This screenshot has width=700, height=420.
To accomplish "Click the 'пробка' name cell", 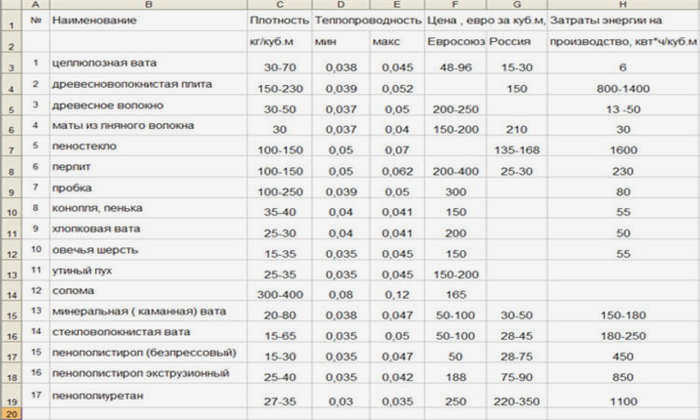I will pos(149,188).
